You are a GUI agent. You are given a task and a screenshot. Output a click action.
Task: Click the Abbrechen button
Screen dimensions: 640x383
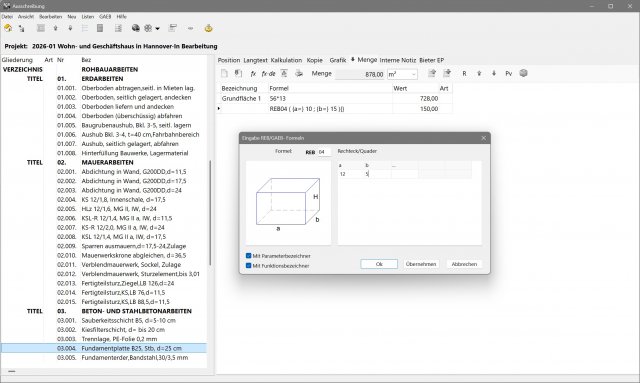point(464,264)
